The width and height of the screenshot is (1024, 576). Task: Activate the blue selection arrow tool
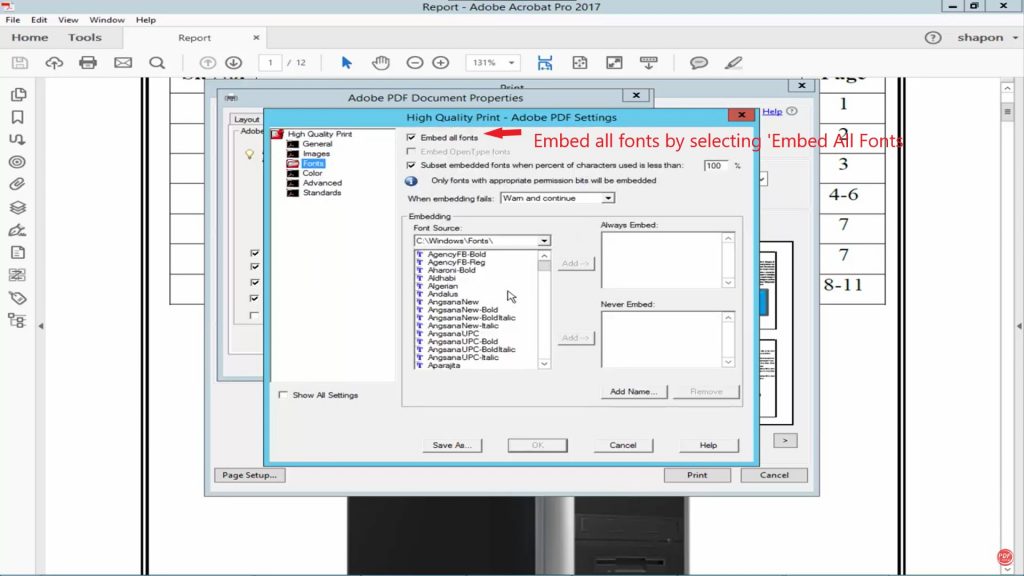pyautogui.click(x=347, y=63)
